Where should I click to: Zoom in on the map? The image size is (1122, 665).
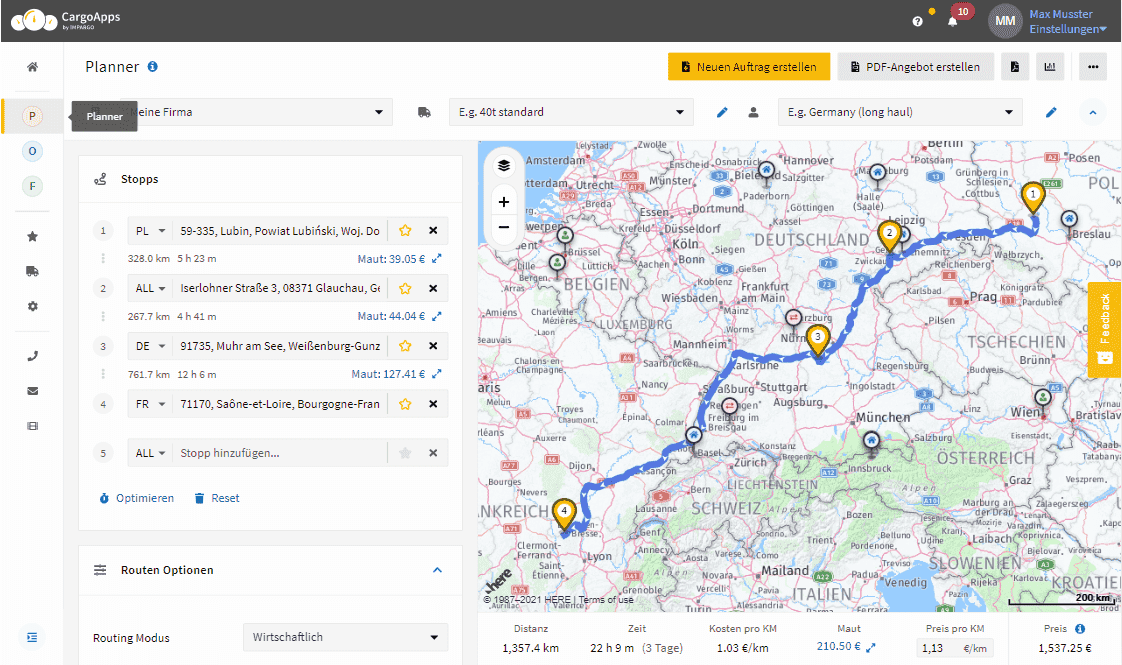(x=503, y=202)
